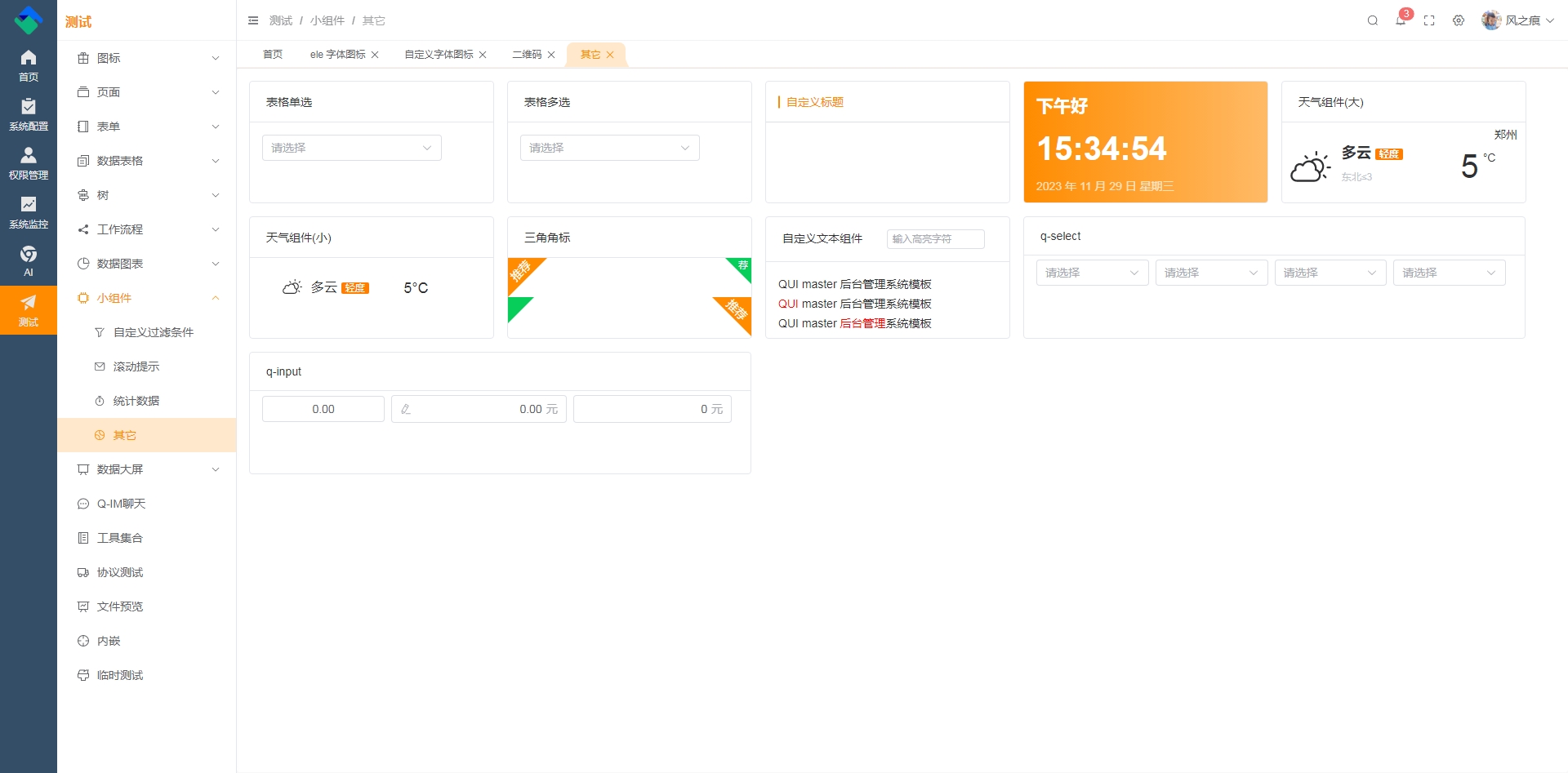
Task: Open the settings gear in header
Action: pyautogui.click(x=1459, y=20)
